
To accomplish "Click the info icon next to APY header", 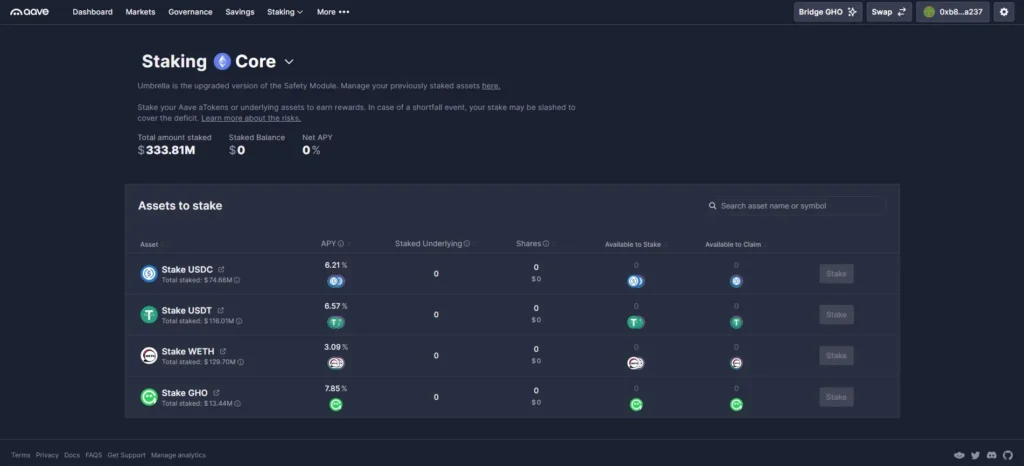I will click(341, 243).
